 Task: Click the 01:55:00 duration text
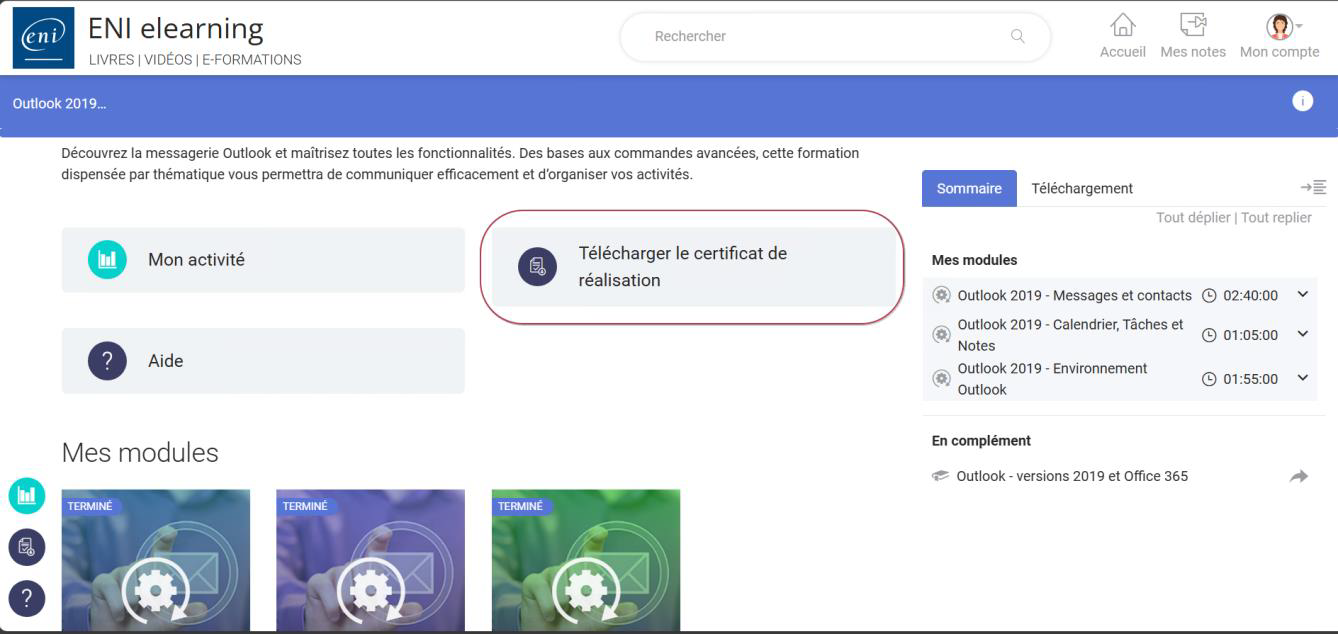click(x=1250, y=380)
